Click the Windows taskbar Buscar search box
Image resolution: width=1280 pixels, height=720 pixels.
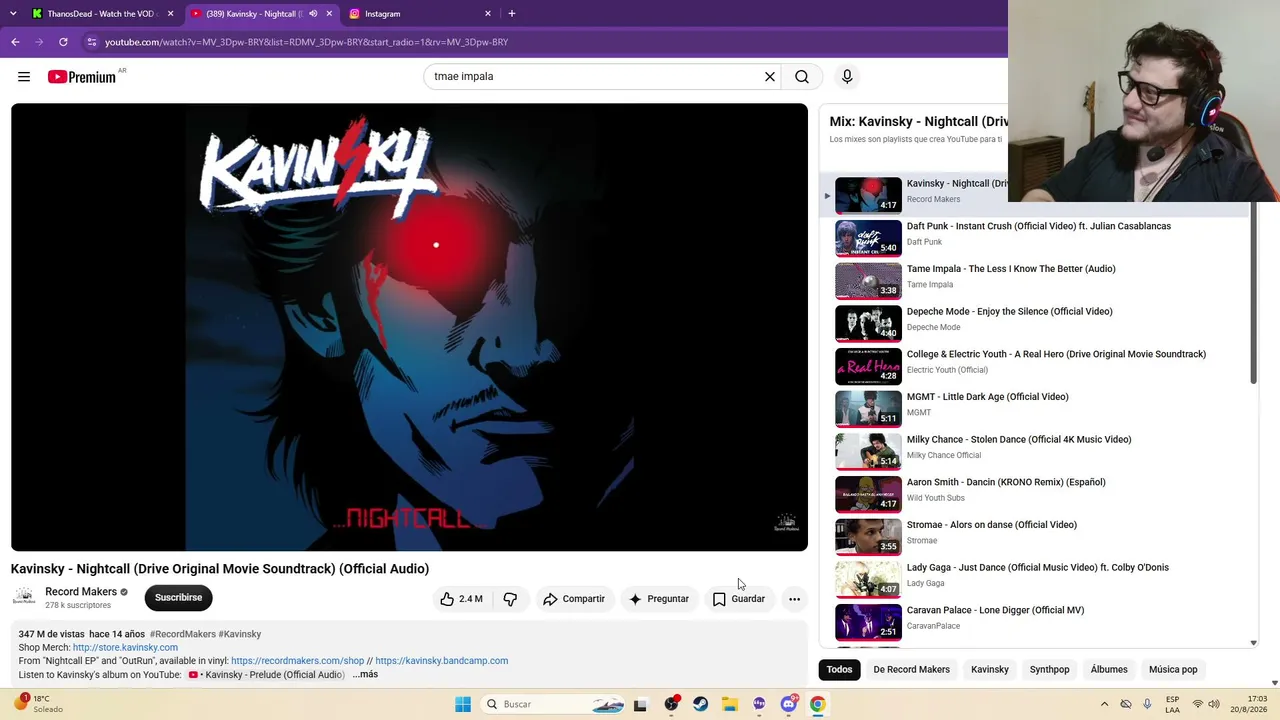coord(553,704)
